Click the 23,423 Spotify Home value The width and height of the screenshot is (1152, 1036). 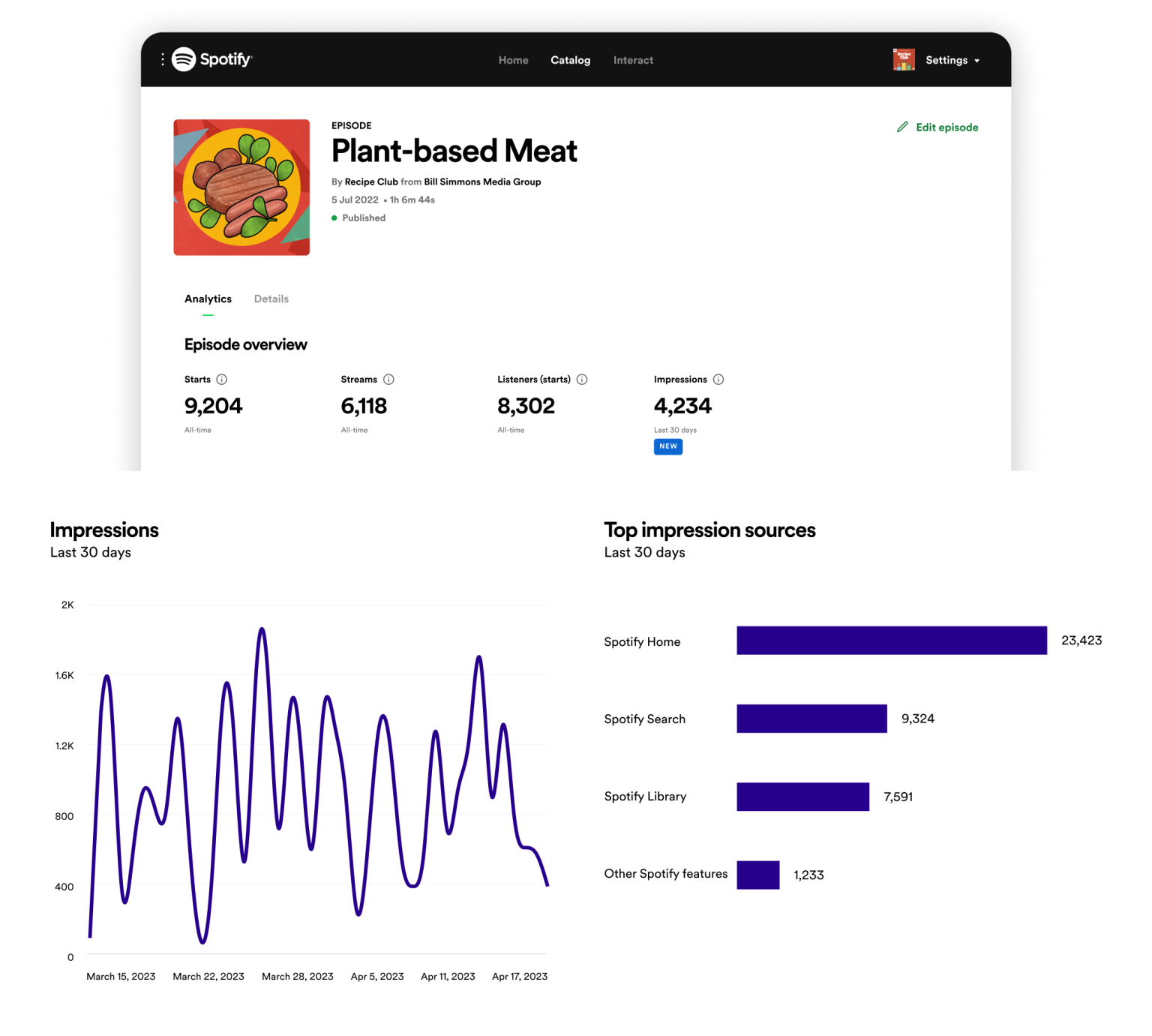tap(1081, 641)
